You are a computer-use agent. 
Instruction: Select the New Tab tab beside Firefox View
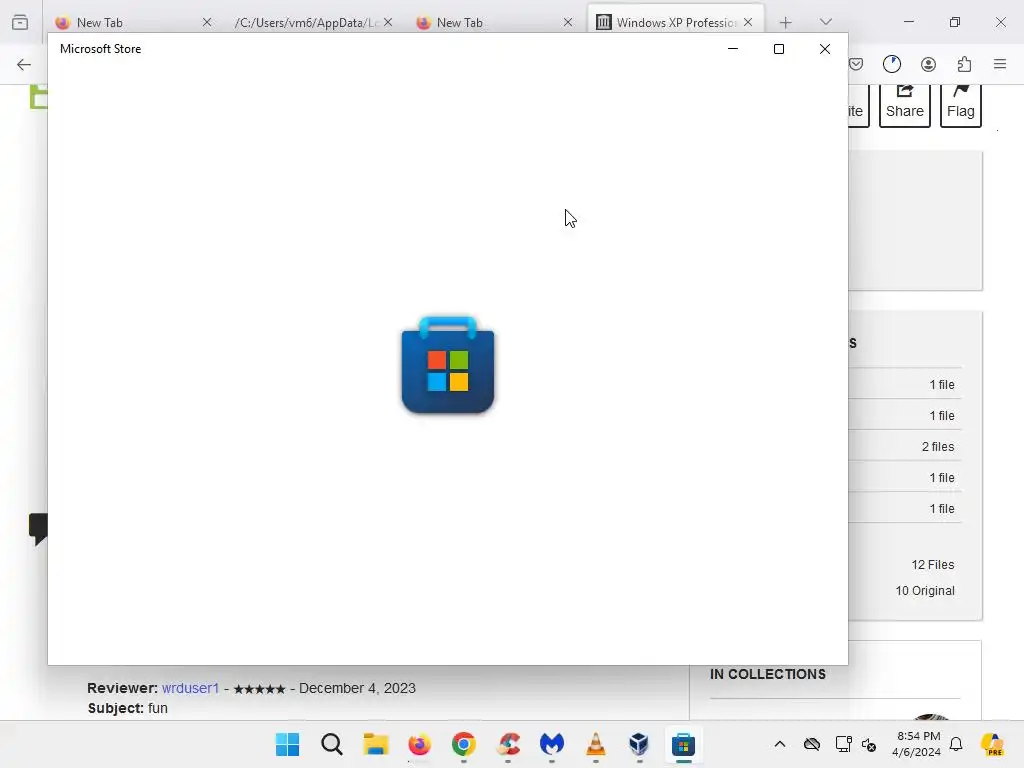[133, 22]
